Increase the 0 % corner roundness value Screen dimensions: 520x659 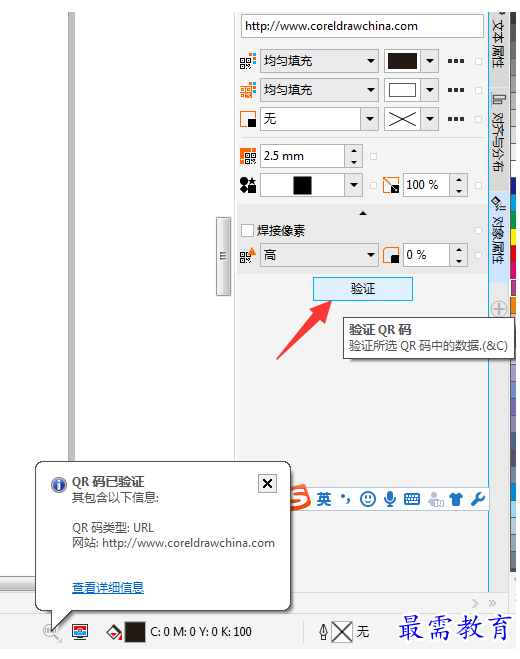[458, 250]
